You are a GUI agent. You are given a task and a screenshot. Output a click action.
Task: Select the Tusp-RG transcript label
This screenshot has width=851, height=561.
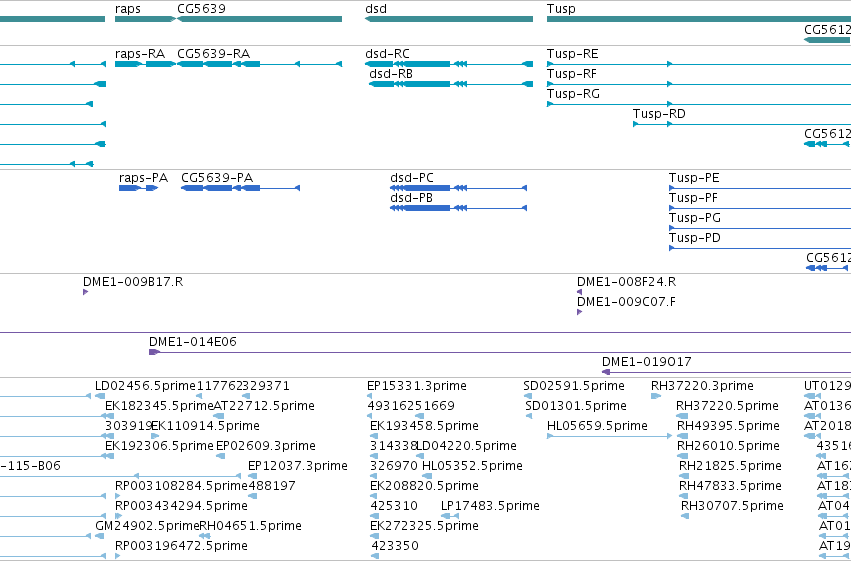tap(574, 94)
